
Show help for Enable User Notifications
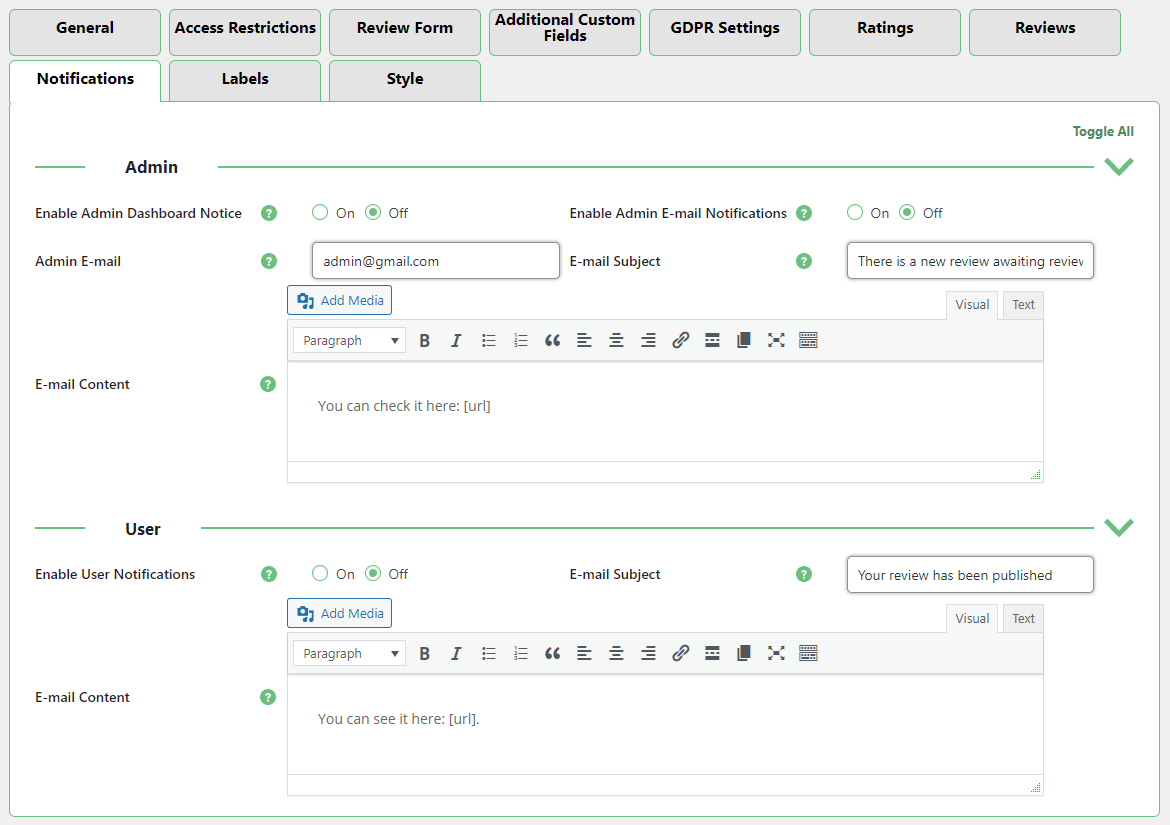tap(269, 574)
